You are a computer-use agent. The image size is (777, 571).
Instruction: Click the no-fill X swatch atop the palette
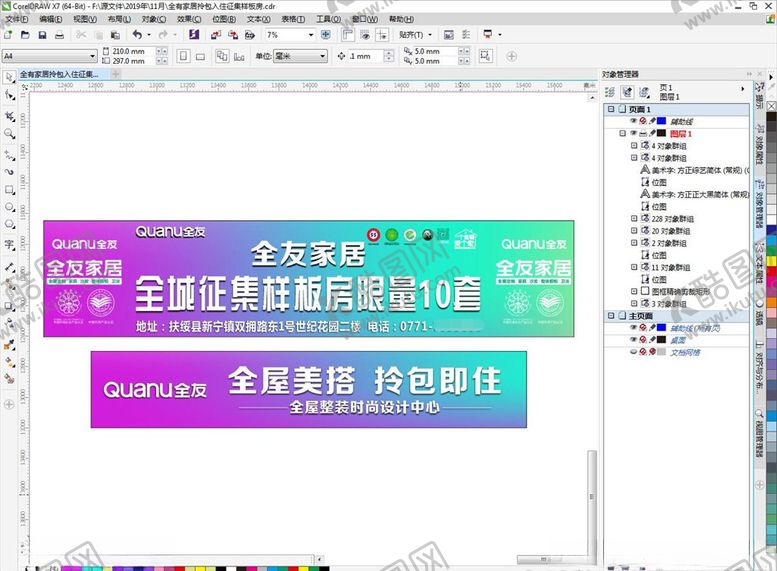point(772,106)
